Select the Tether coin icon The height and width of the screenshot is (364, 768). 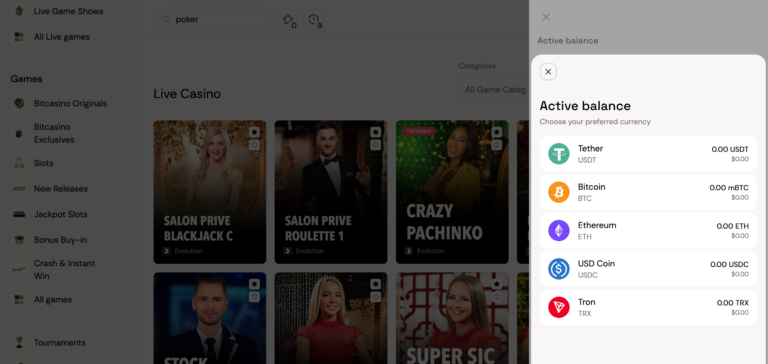(558, 154)
